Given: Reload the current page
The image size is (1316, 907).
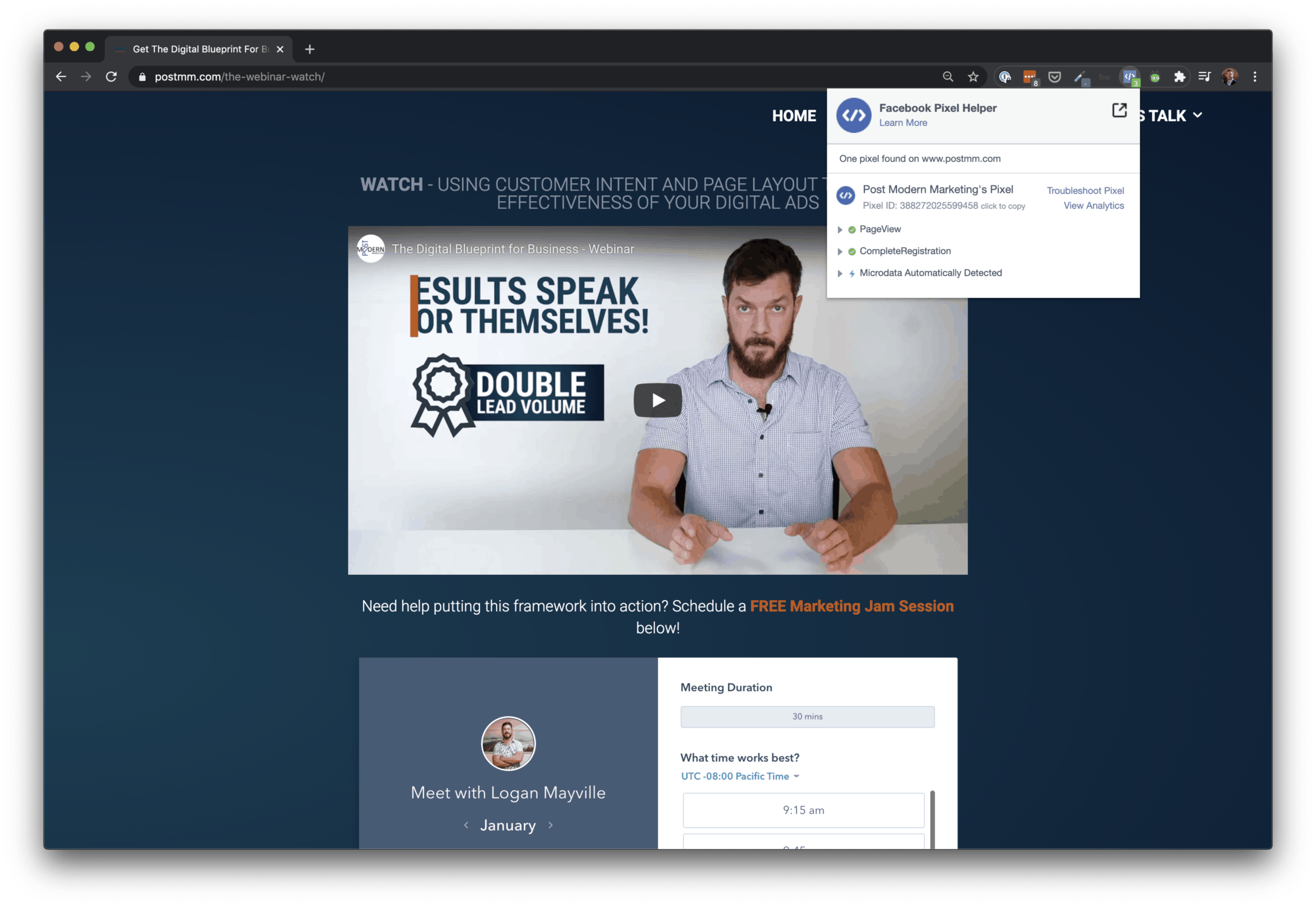Looking at the screenshot, I should (111, 76).
